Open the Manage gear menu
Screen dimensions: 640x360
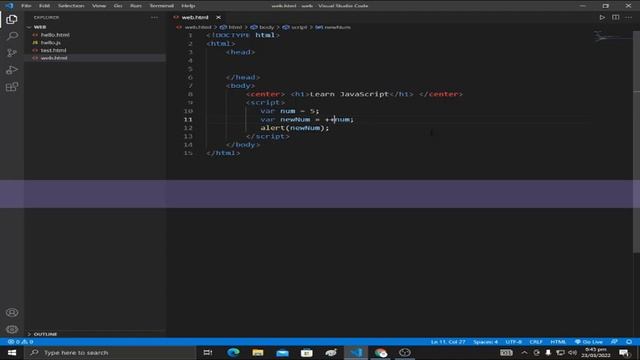pyautogui.click(x=12, y=329)
